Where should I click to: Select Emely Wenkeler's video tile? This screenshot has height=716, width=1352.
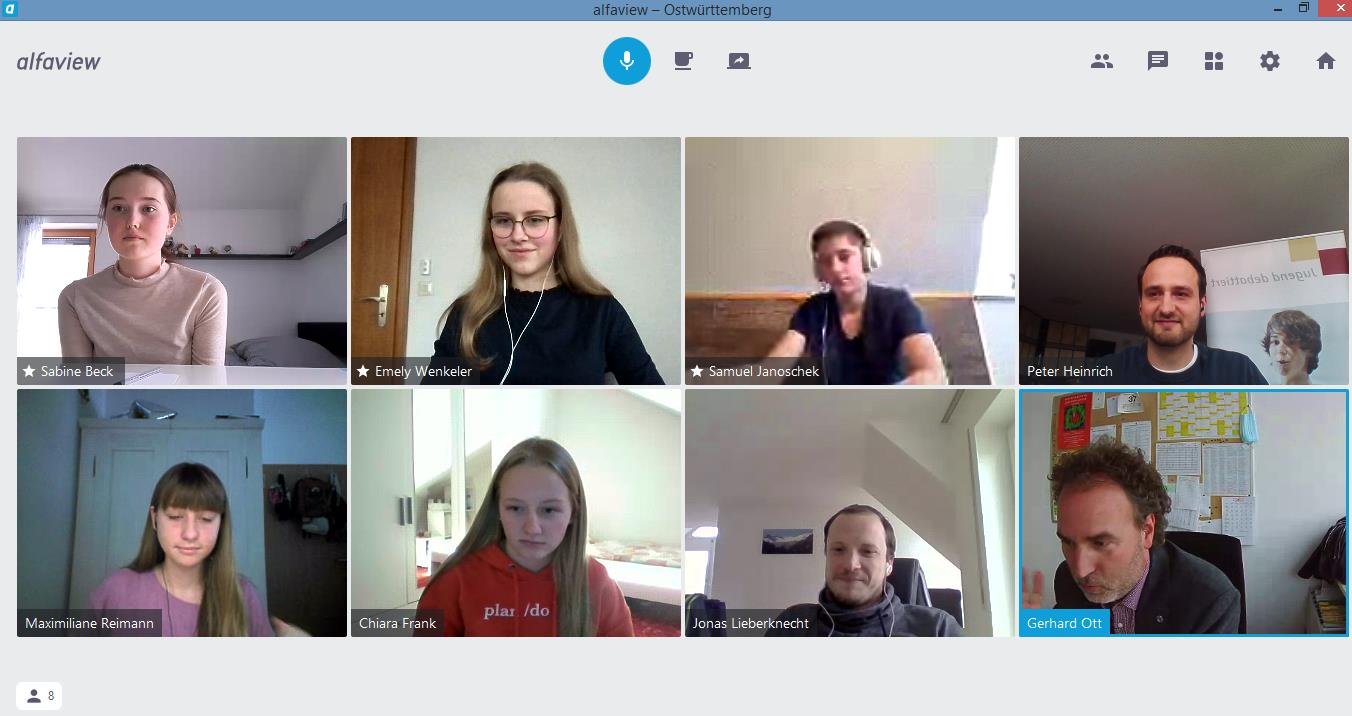(x=516, y=261)
